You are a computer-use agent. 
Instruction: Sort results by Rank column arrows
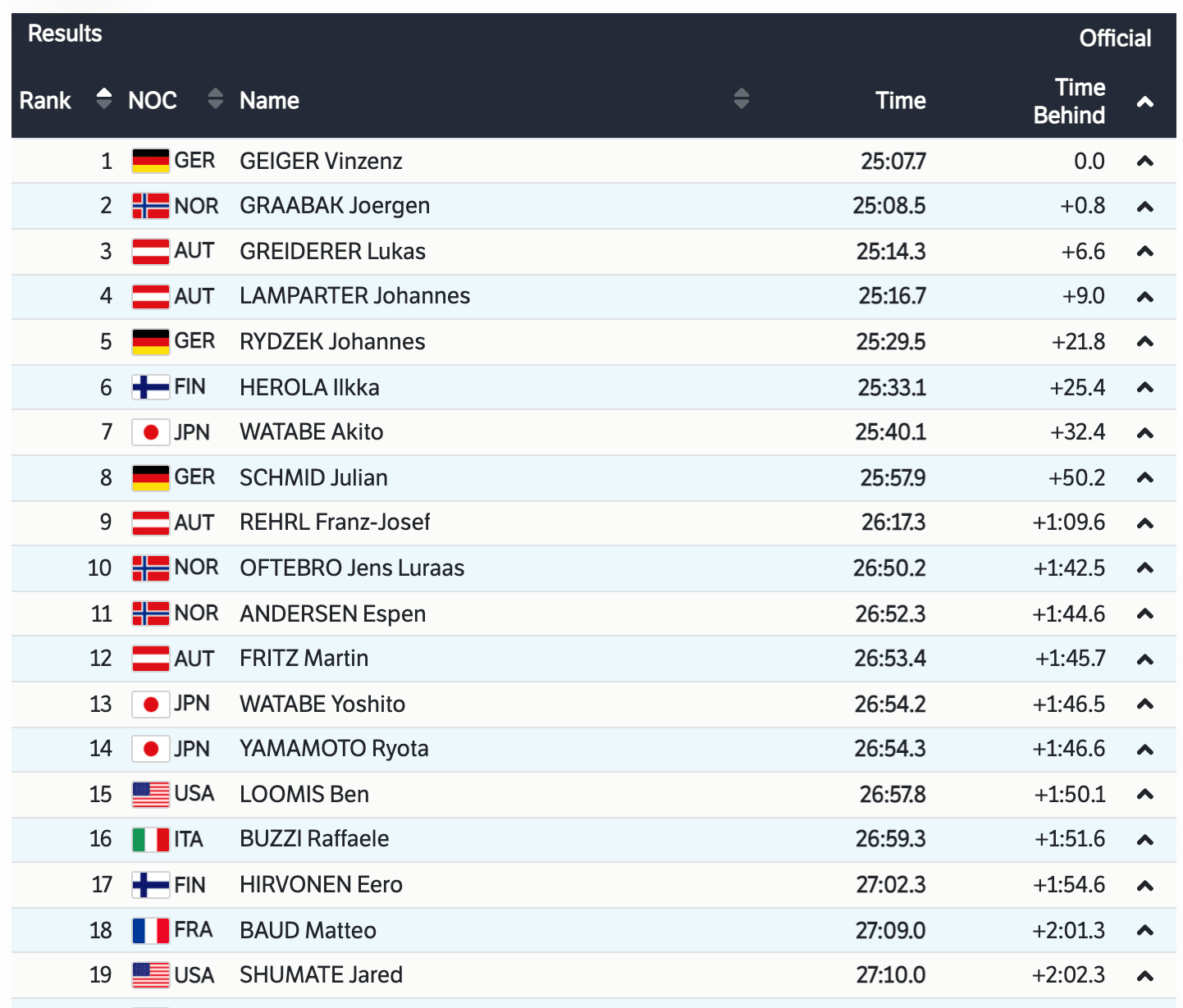coord(103,99)
